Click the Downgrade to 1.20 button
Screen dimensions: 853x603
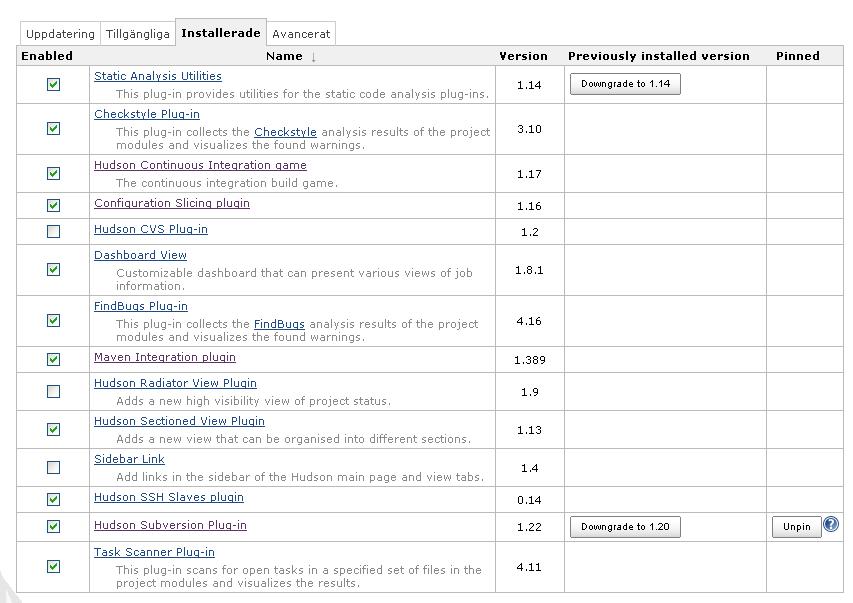click(x=625, y=526)
